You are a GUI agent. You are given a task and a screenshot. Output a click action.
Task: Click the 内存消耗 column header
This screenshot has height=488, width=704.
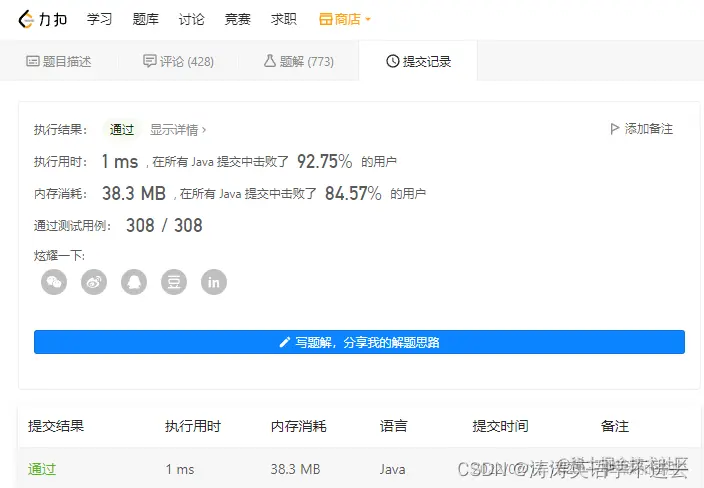click(x=299, y=426)
